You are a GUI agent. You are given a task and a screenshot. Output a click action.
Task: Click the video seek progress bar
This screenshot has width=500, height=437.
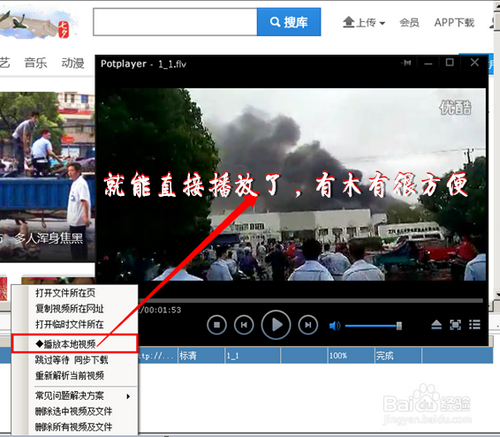(312, 300)
